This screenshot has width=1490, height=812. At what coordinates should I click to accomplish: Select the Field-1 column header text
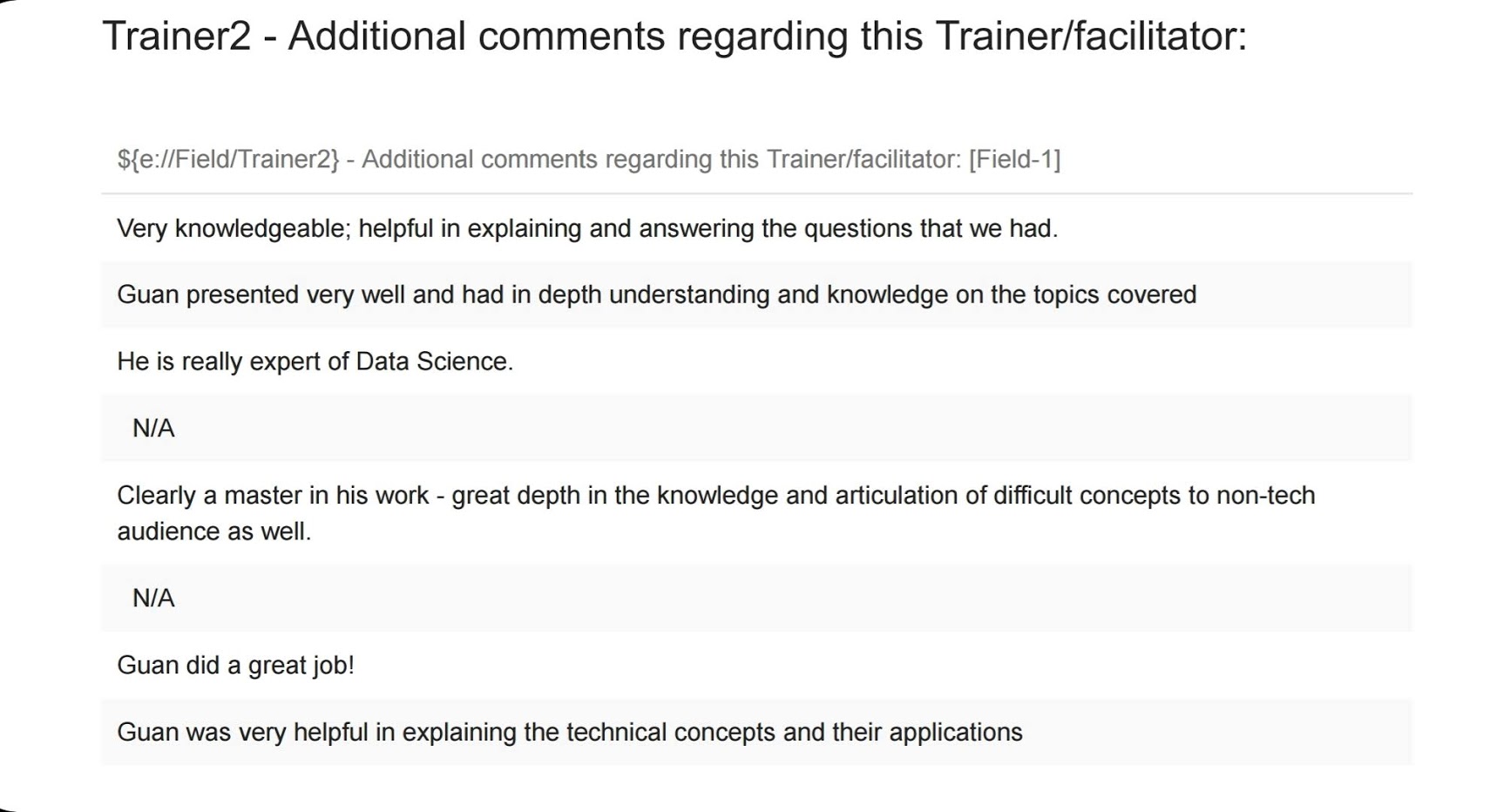coord(589,159)
